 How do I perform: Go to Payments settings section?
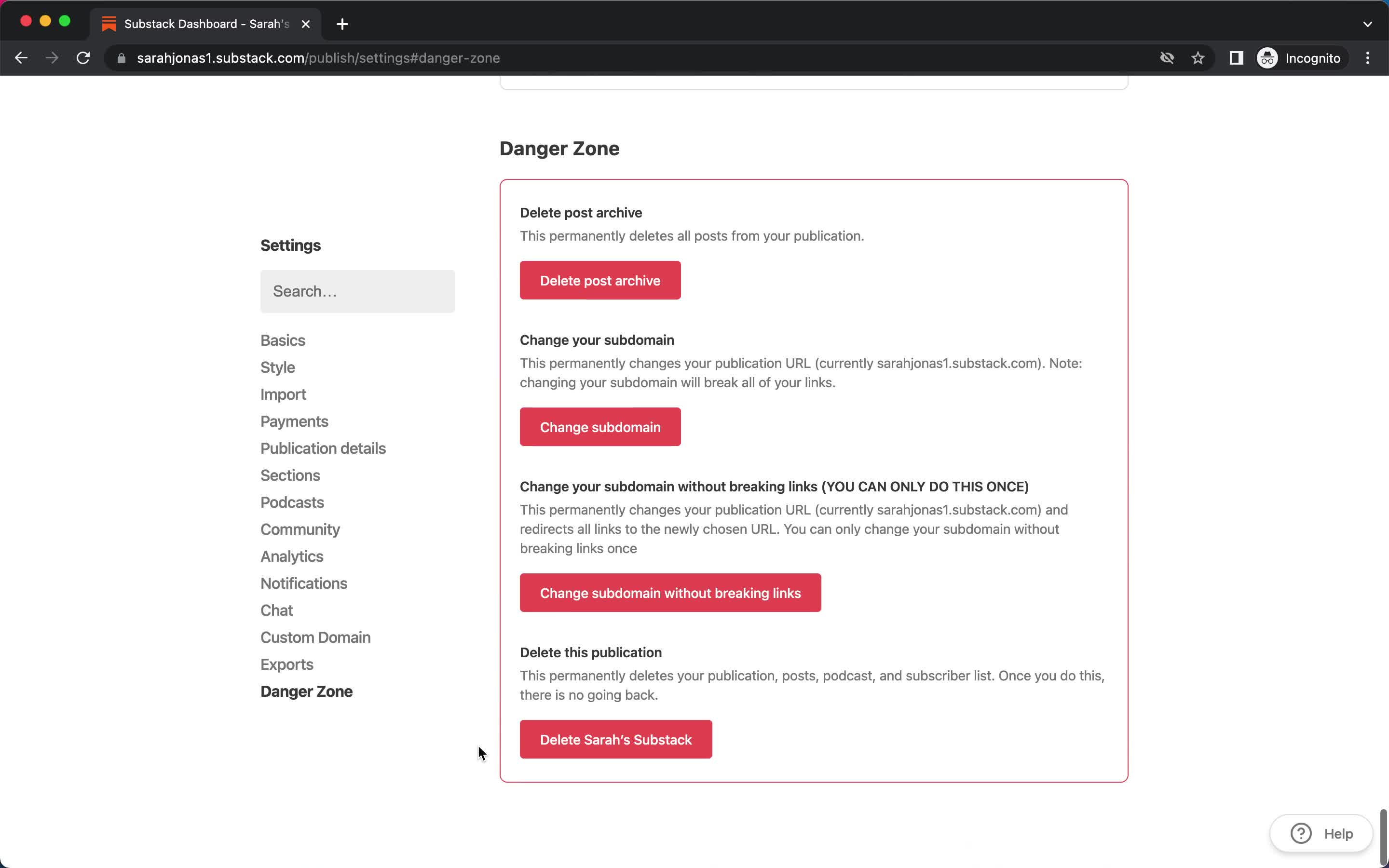pos(294,421)
